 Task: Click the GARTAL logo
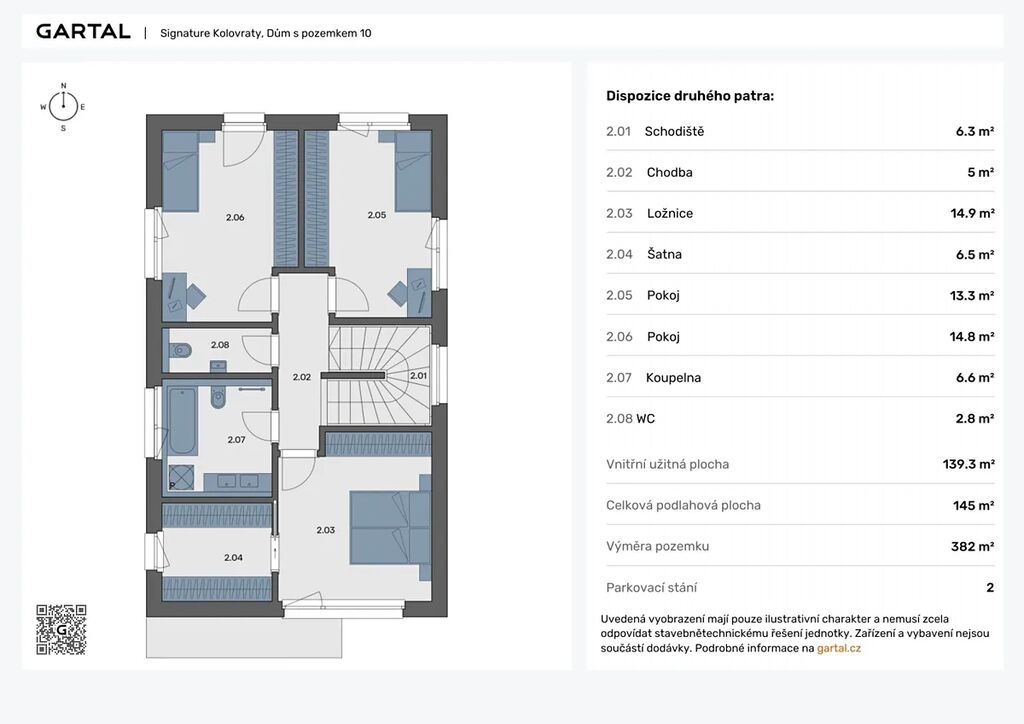point(83,32)
